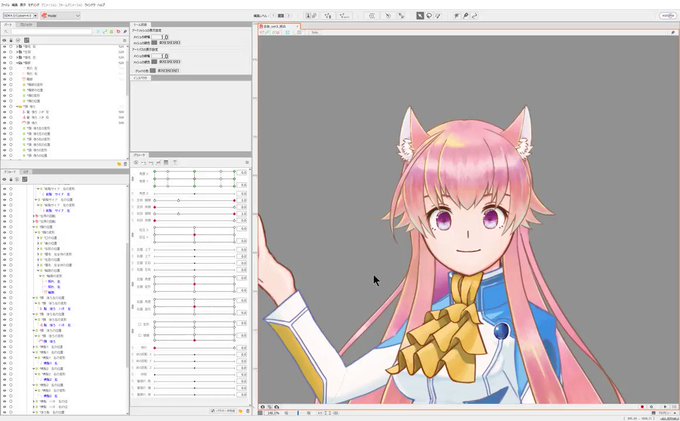Open the parts panel options menu
Screen dimensions: 680x421
[x=124, y=40]
